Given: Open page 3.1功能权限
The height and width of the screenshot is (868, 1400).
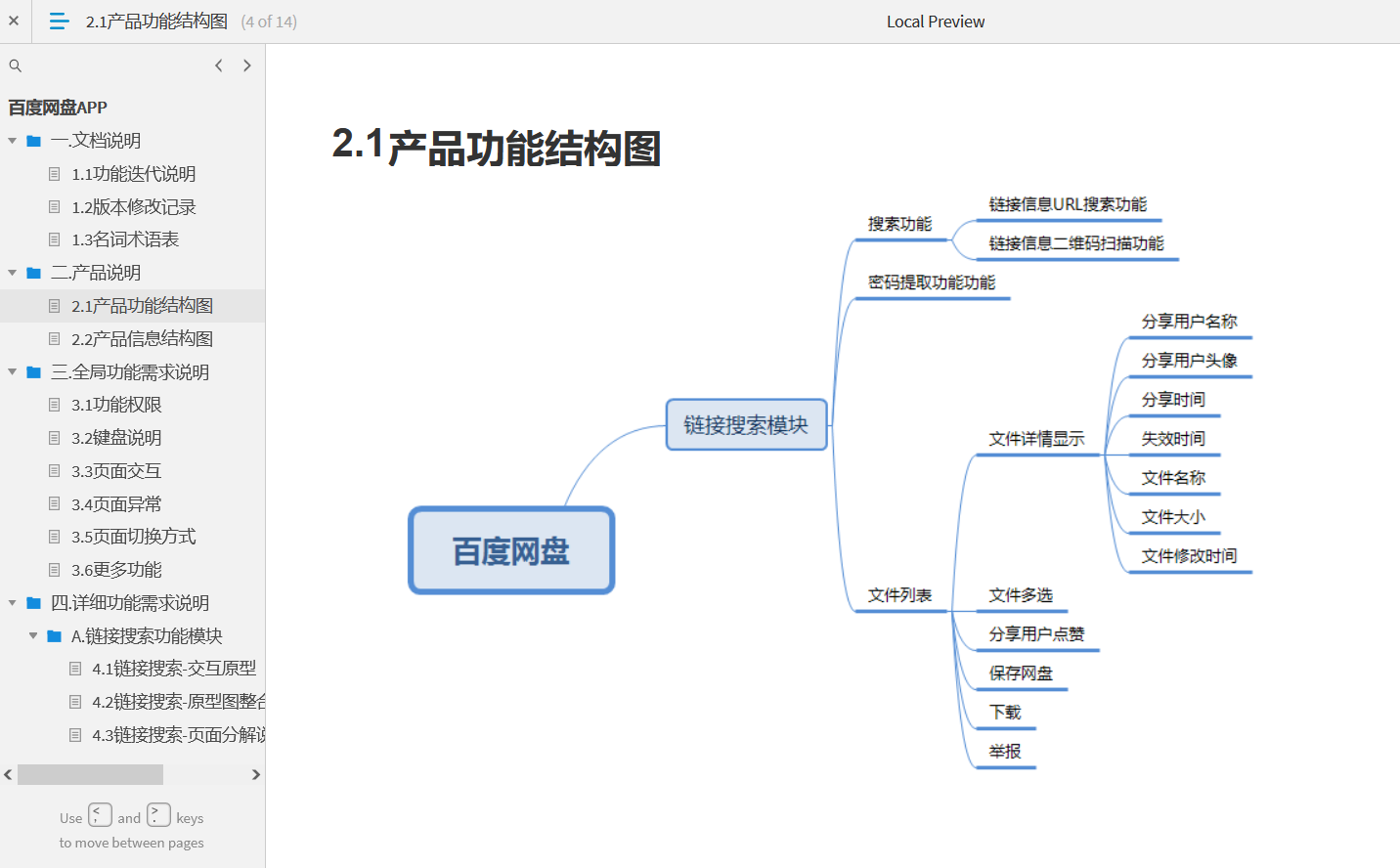Looking at the screenshot, I should [x=116, y=405].
